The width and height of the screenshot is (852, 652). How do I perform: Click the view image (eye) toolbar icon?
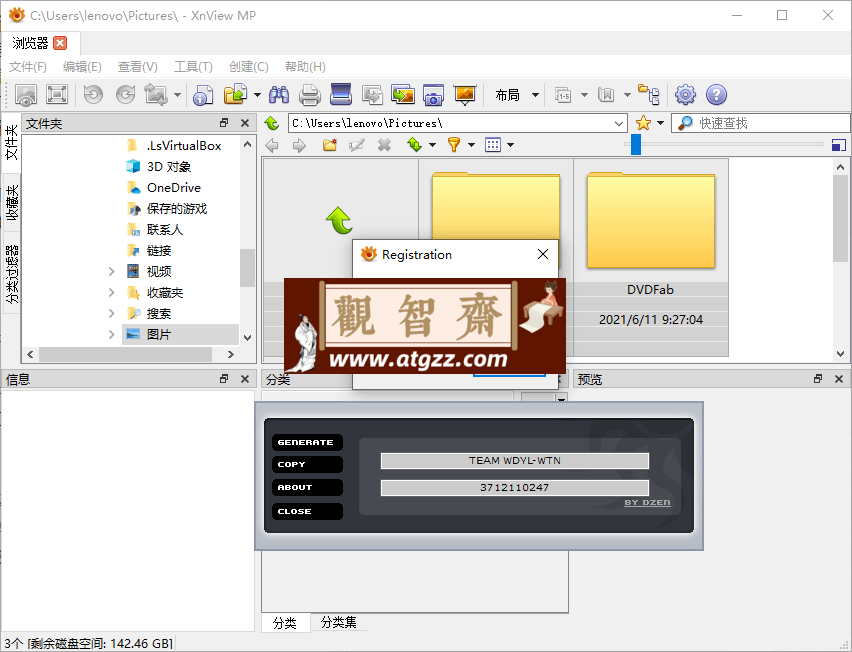pos(26,95)
